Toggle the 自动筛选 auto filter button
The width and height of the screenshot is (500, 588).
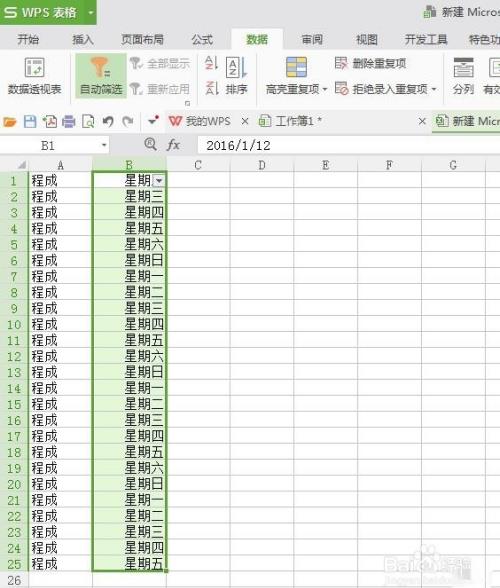(101, 75)
